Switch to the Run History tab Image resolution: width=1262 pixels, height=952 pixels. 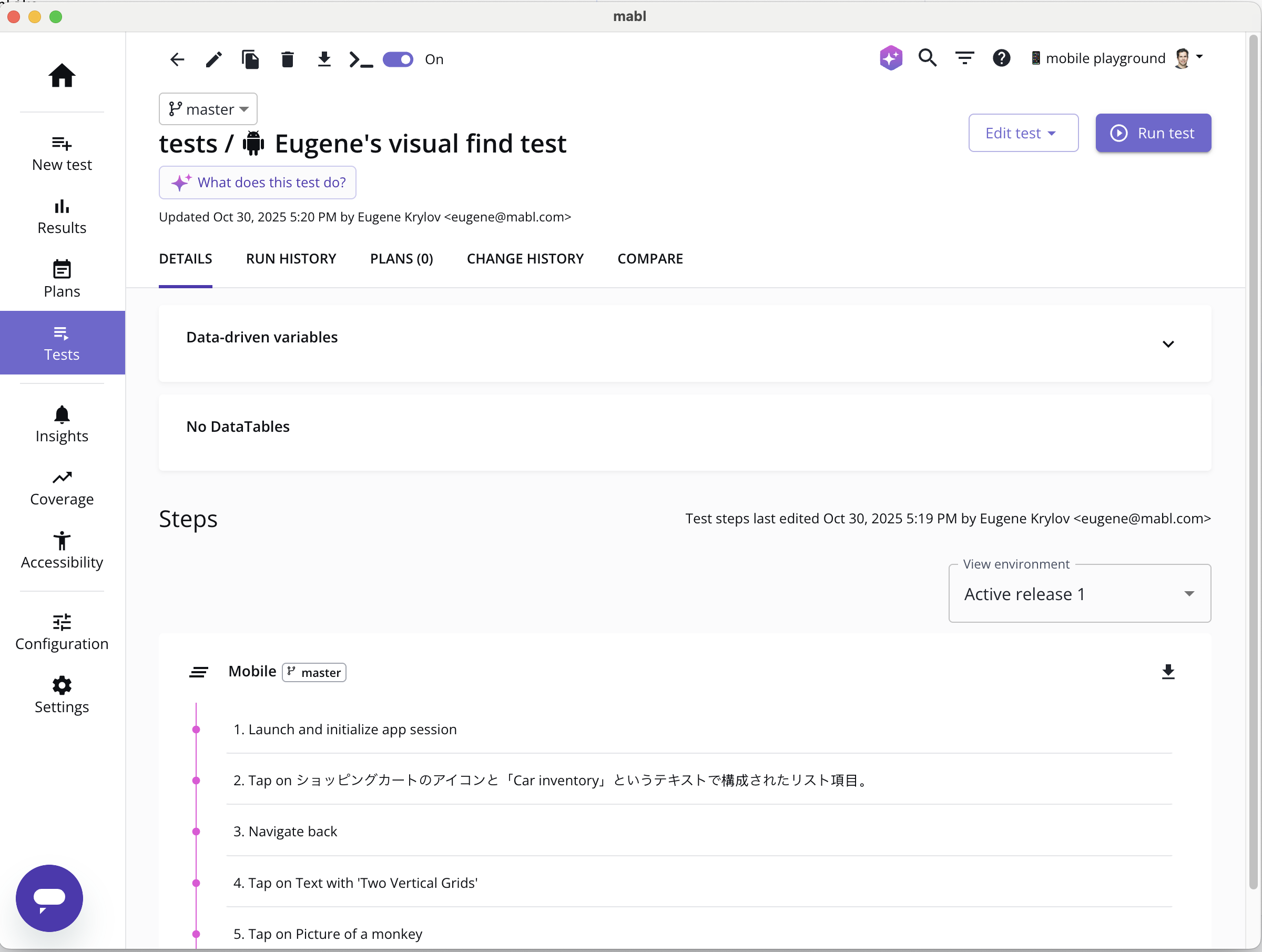291,259
